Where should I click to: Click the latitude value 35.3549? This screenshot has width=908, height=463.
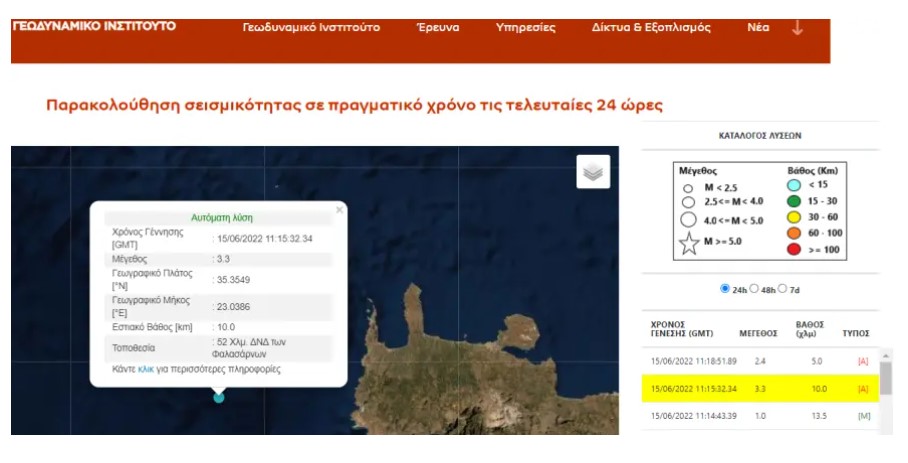[x=233, y=280]
